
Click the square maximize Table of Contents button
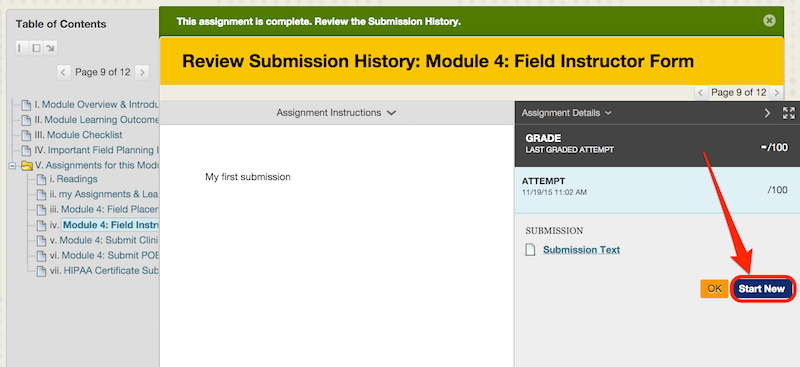36,48
